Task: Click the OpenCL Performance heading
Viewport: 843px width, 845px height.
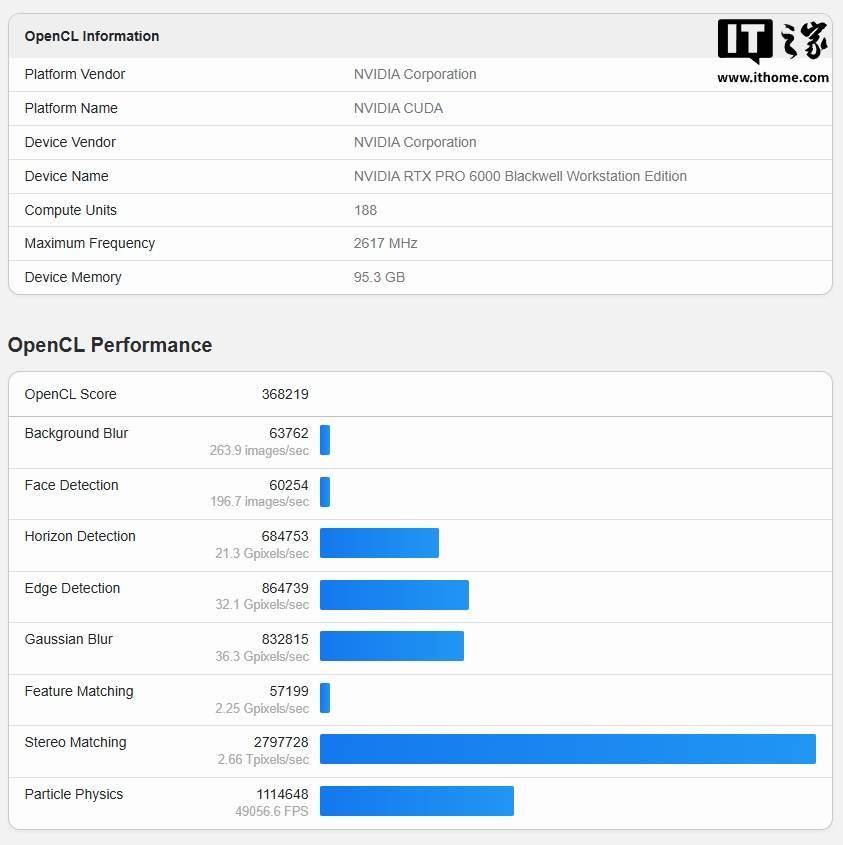Action: 110,345
